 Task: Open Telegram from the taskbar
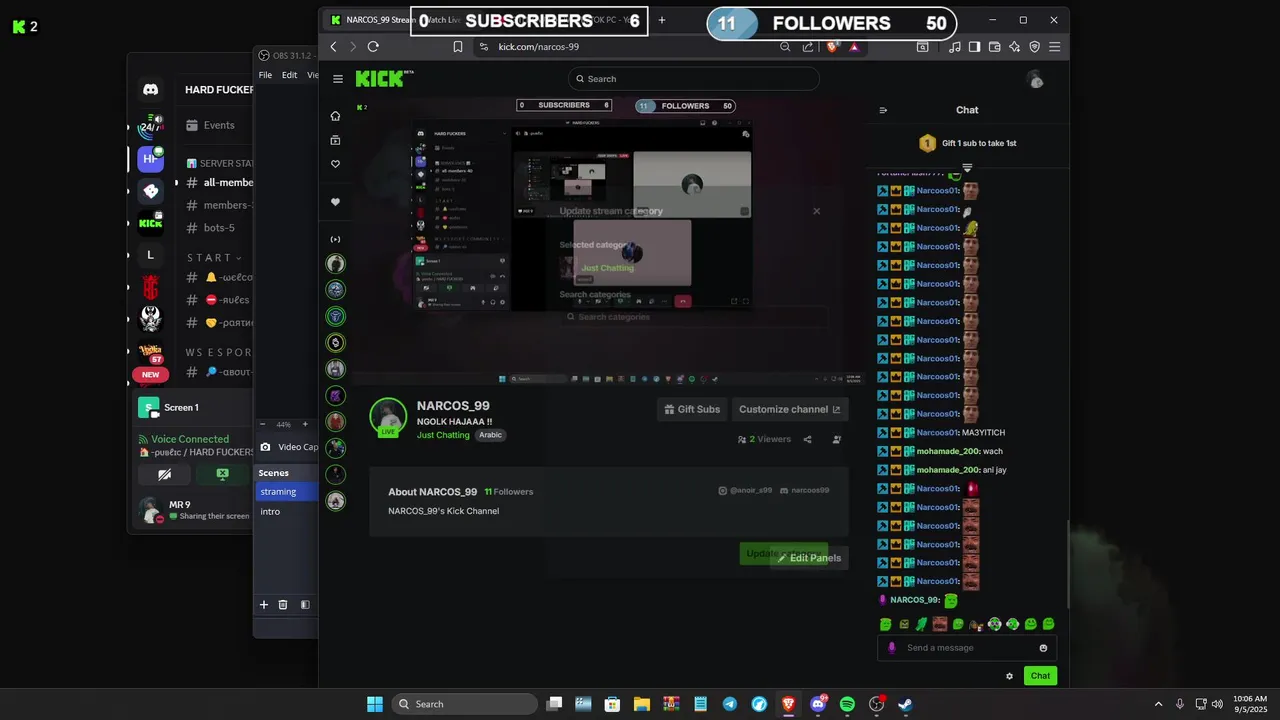point(730,704)
